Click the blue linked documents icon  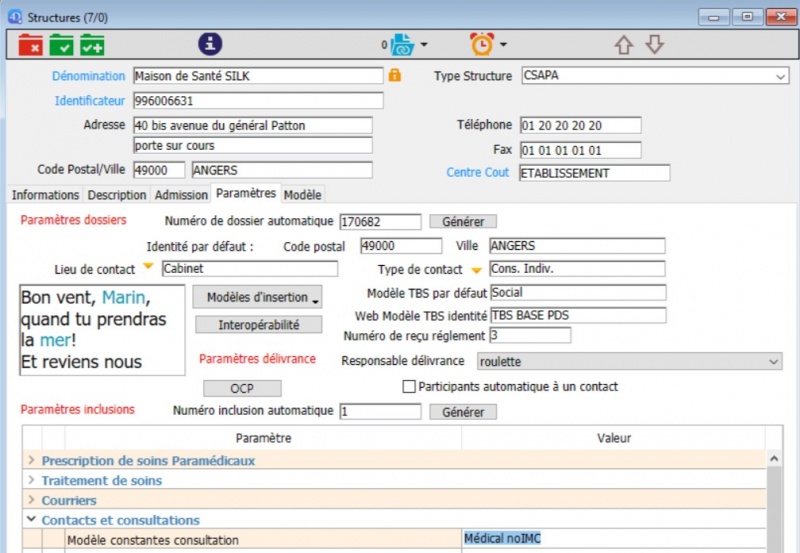click(x=401, y=45)
